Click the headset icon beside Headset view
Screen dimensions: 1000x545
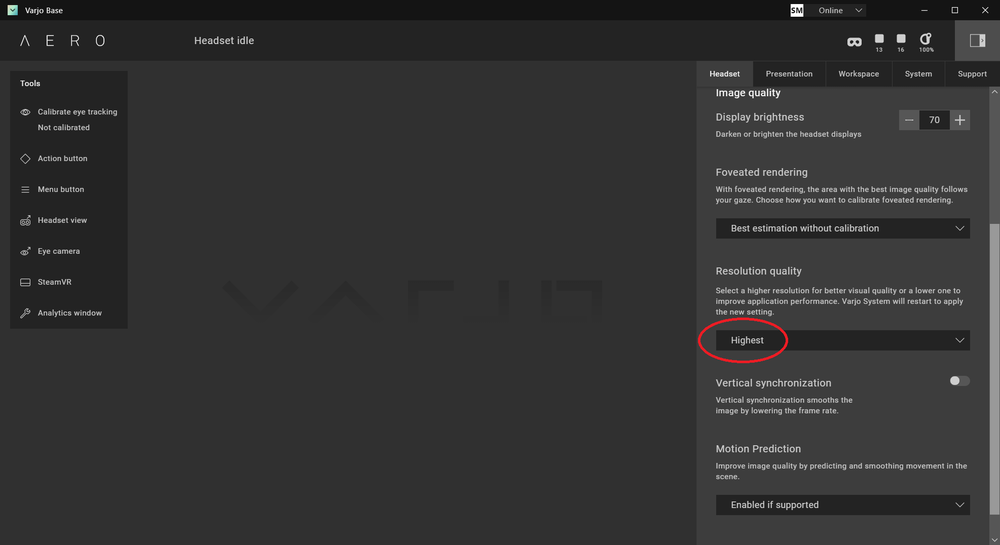[25, 221]
